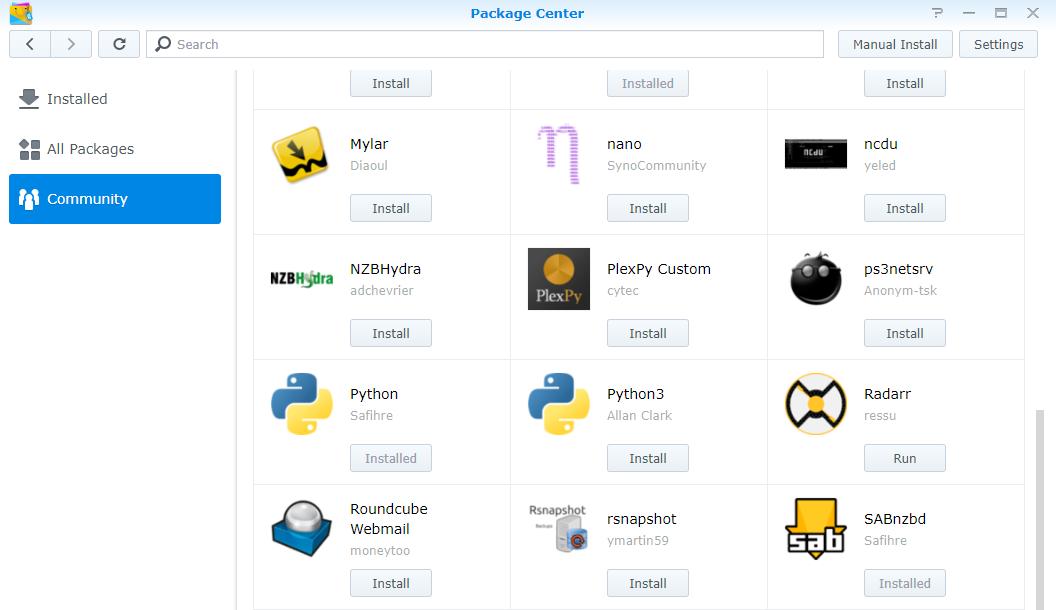Click the PlexPy Custom icon
Viewport: 1056px width, 610px height.
[558, 279]
